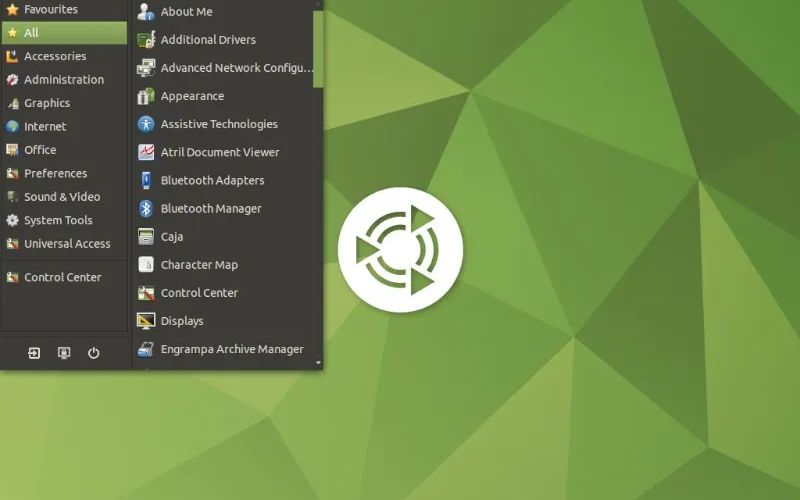The image size is (800, 500).
Task: Click Assistive Technologies text label
Action: (219, 124)
